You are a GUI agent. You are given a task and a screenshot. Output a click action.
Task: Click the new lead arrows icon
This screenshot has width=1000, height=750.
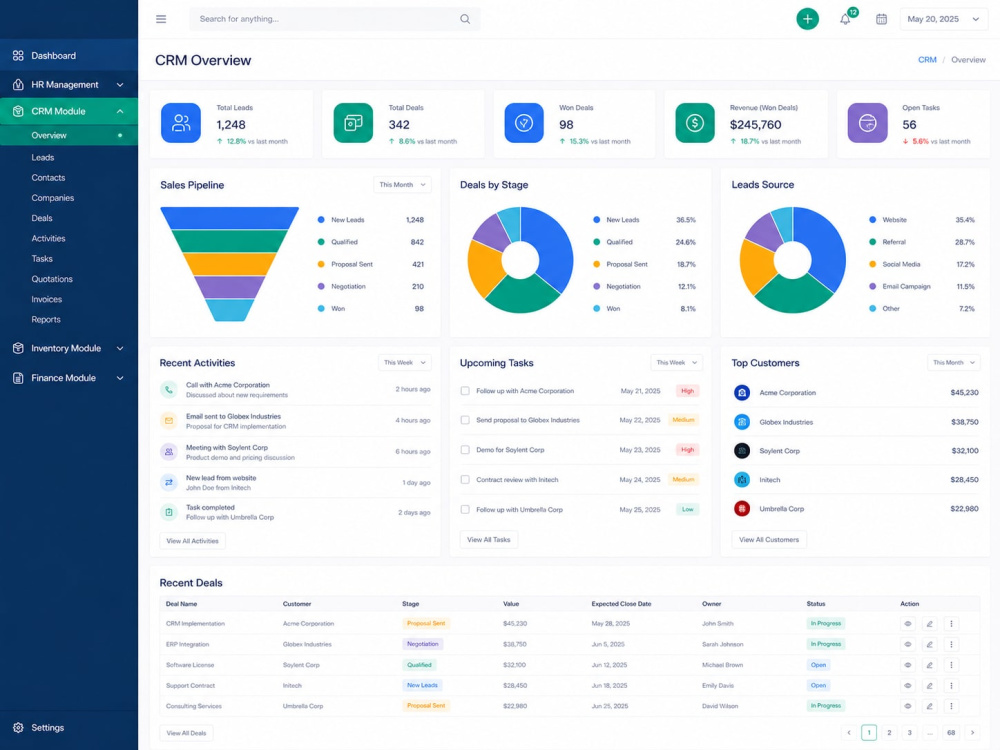pyautogui.click(x=168, y=482)
